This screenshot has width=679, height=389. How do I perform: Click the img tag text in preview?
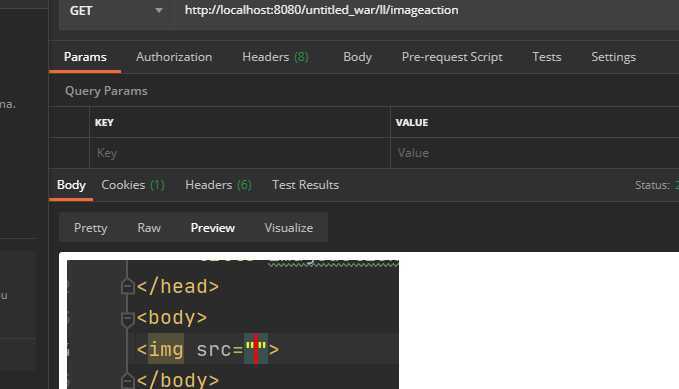(x=166, y=349)
